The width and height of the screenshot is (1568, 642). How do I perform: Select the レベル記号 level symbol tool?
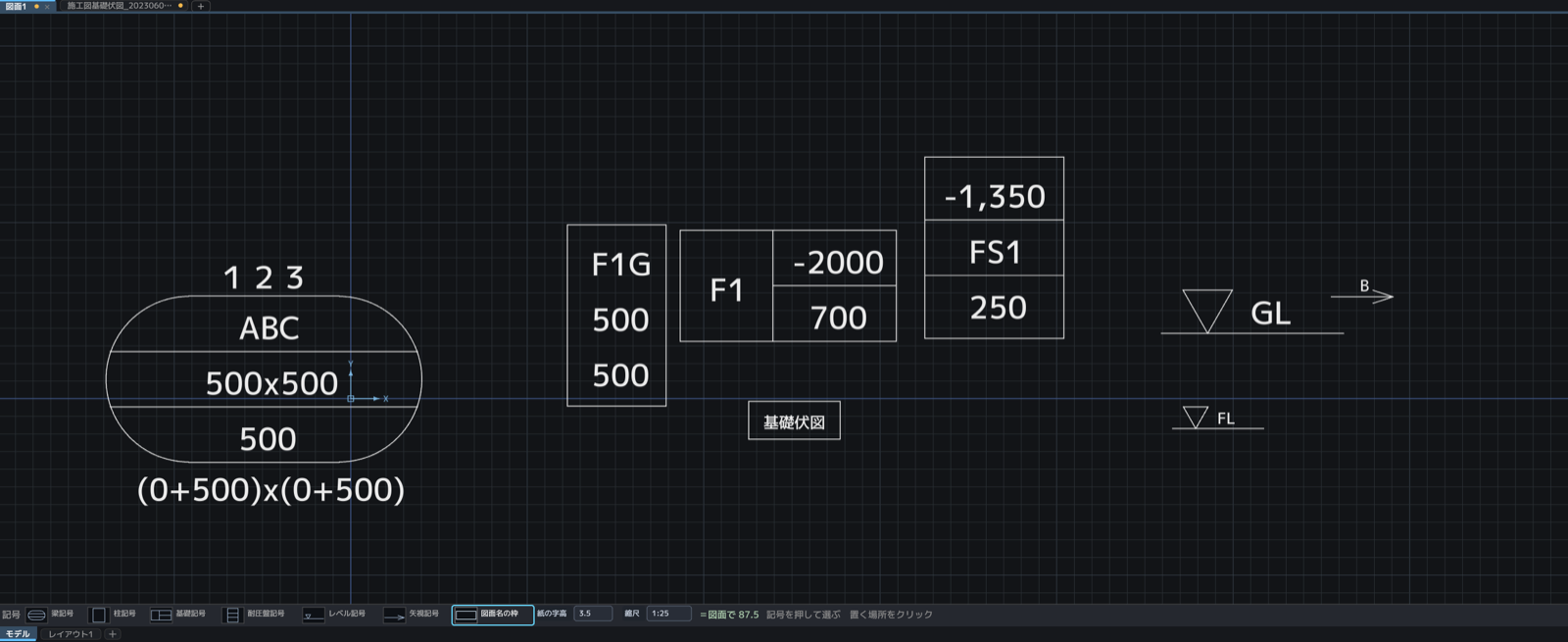(x=333, y=615)
